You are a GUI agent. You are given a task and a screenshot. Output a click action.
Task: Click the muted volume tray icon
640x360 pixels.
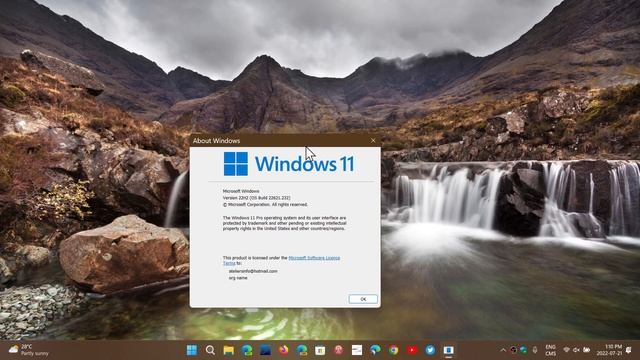pyautogui.click(x=576, y=350)
